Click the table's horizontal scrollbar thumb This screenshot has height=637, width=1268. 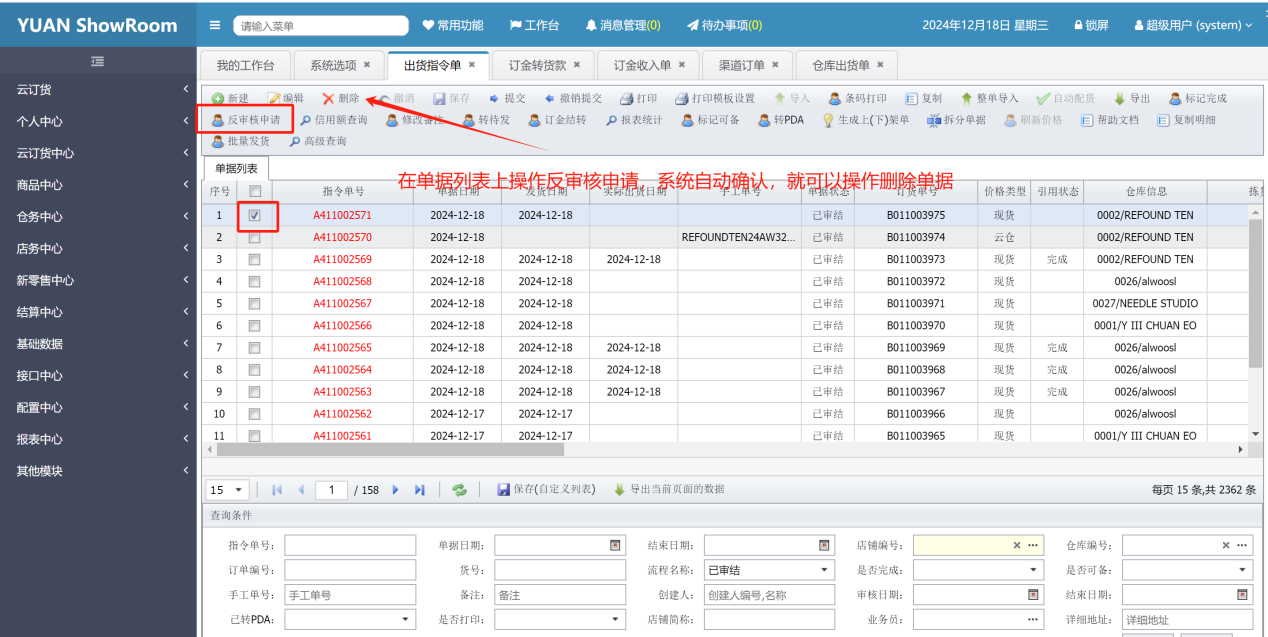click(390, 450)
